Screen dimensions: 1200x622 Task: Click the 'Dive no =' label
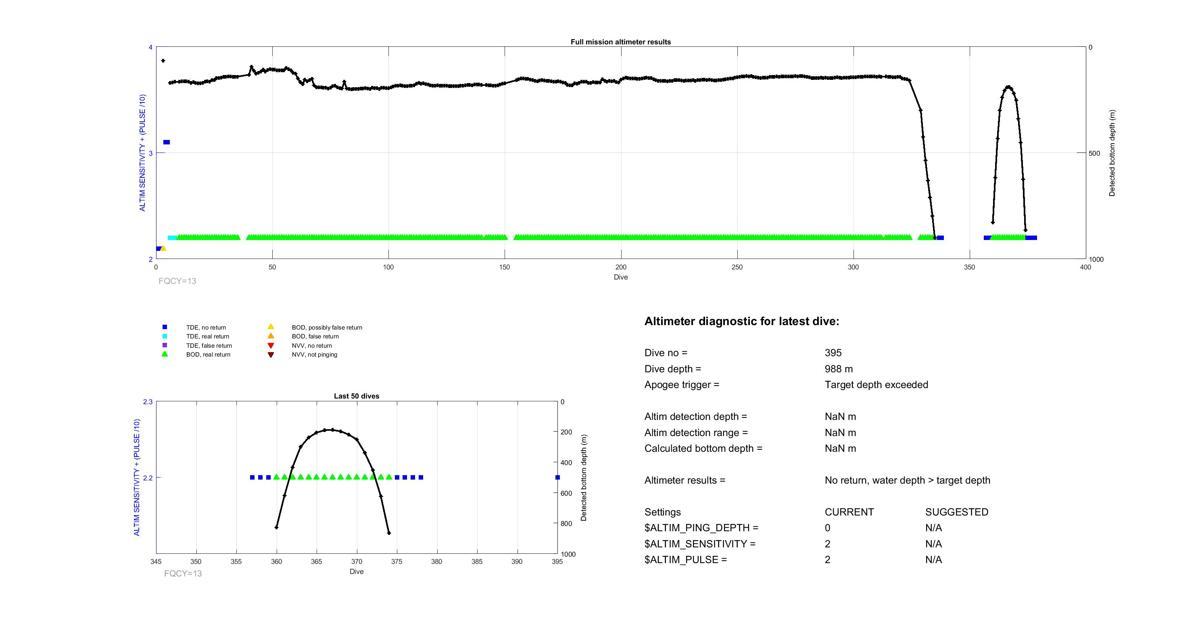coord(666,353)
